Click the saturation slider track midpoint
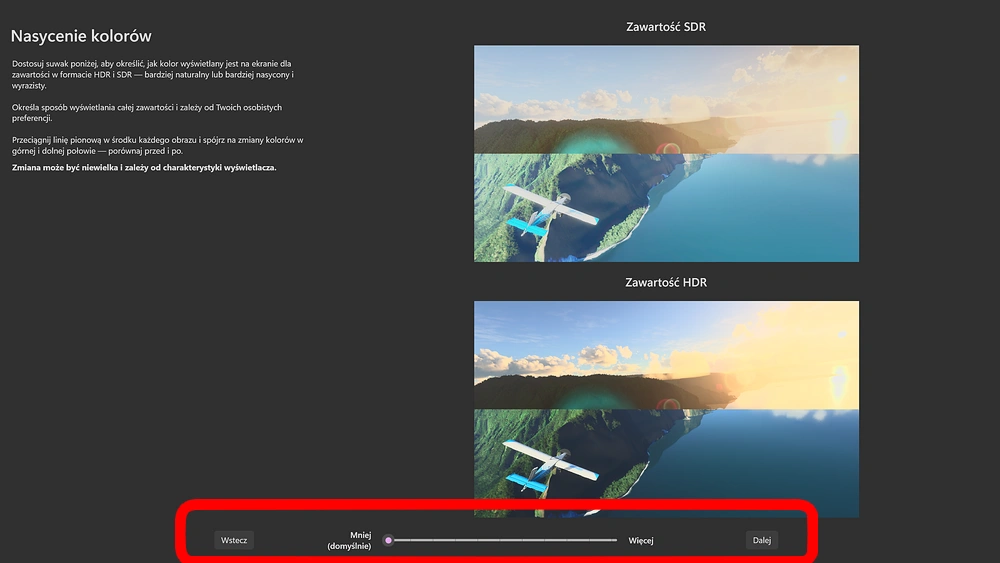Viewport: 1000px width, 563px height. coord(502,540)
